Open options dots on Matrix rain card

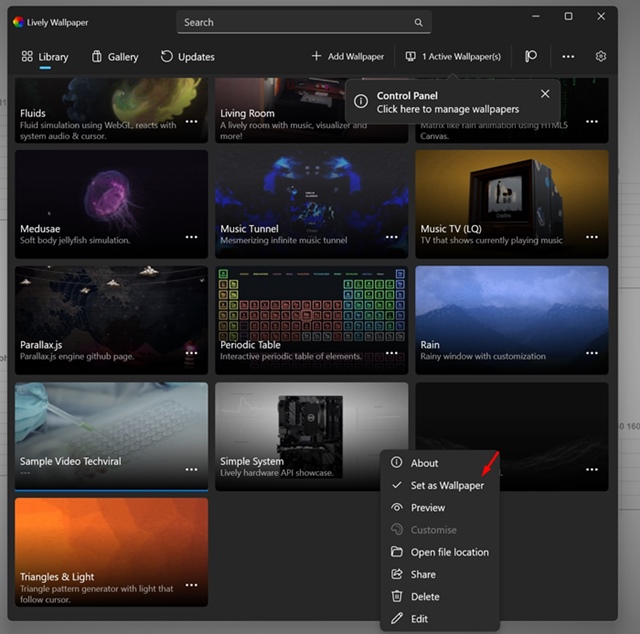pyautogui.click(x=592, y=122)
